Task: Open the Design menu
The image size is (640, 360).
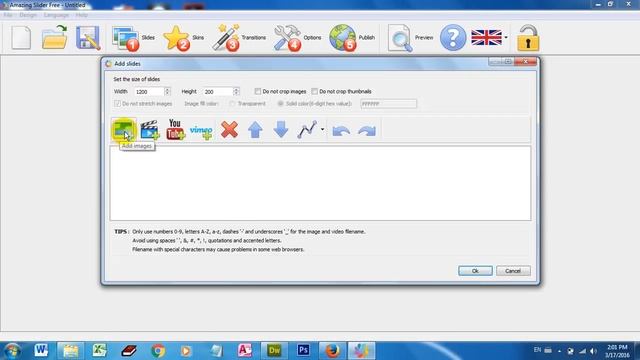Action: tap(28, 15)
